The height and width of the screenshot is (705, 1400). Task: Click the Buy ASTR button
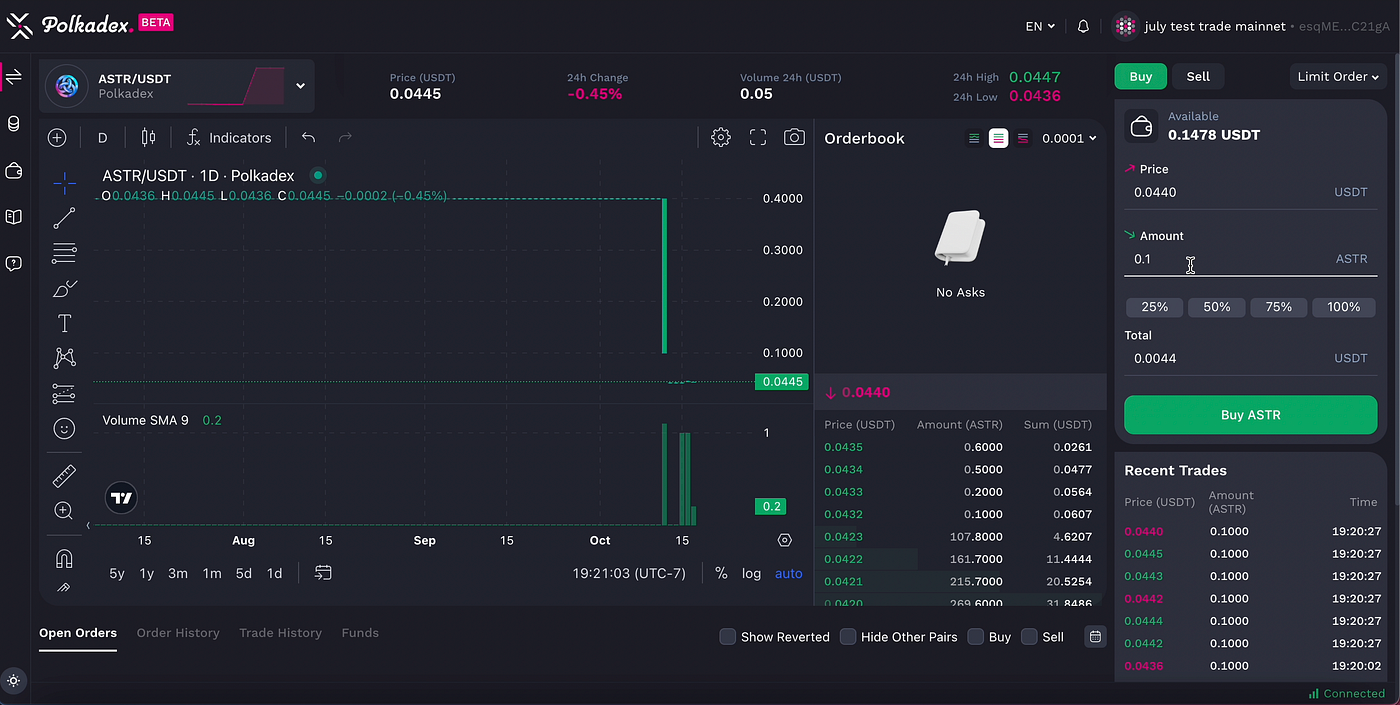tap(1250, 415)
